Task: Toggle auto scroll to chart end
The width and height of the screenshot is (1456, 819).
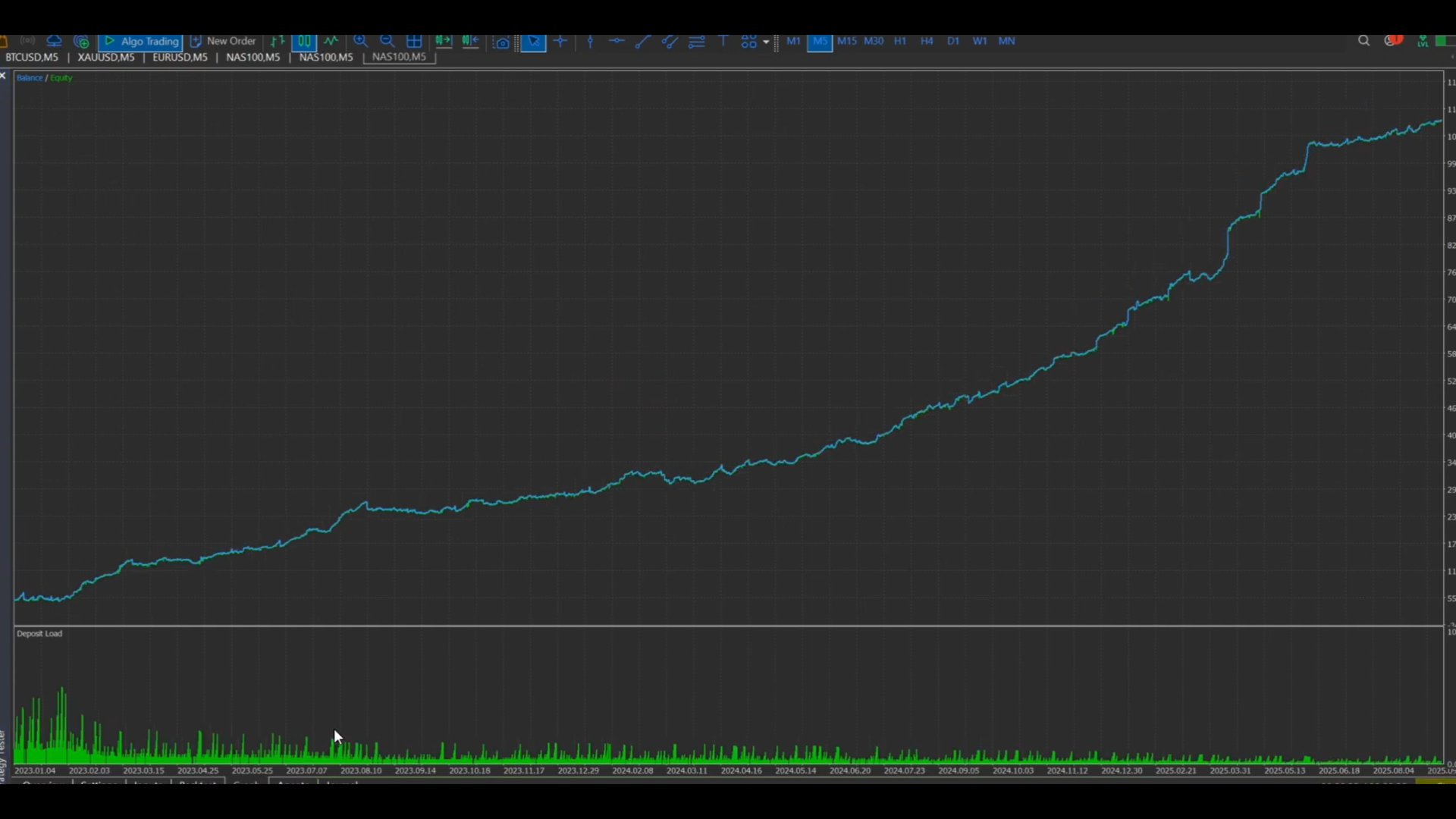Action: [x=443, y=41]
